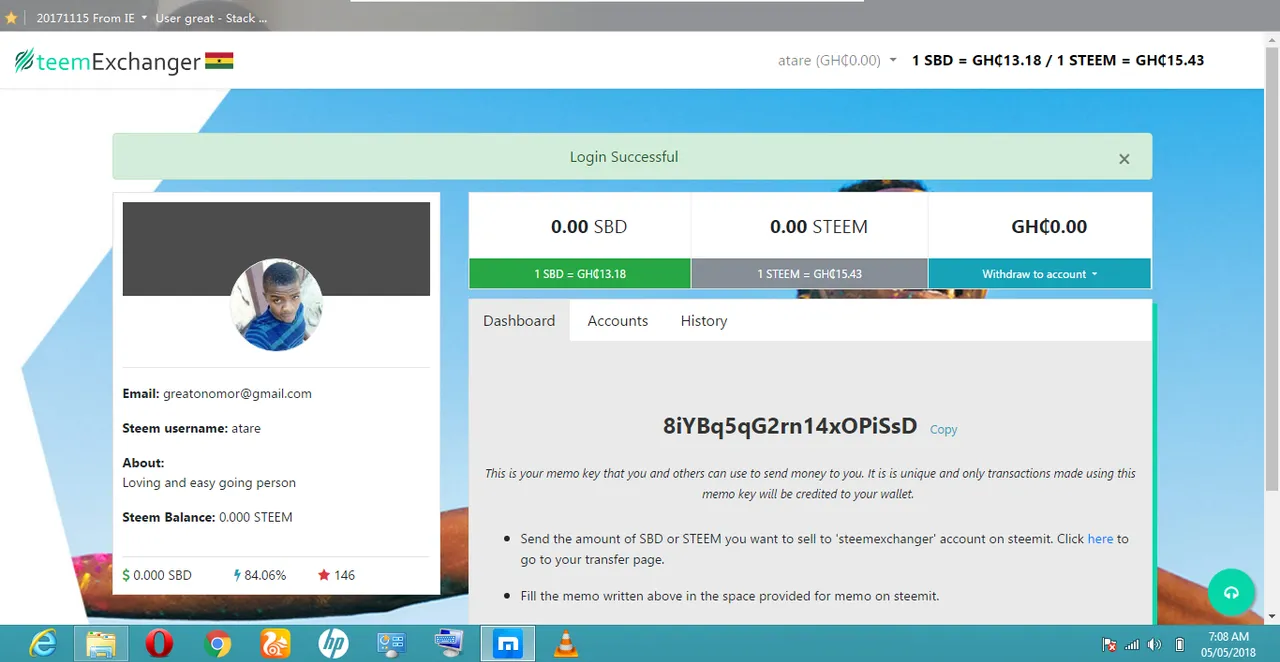Switch to the History tab

(x=704, y=321)
